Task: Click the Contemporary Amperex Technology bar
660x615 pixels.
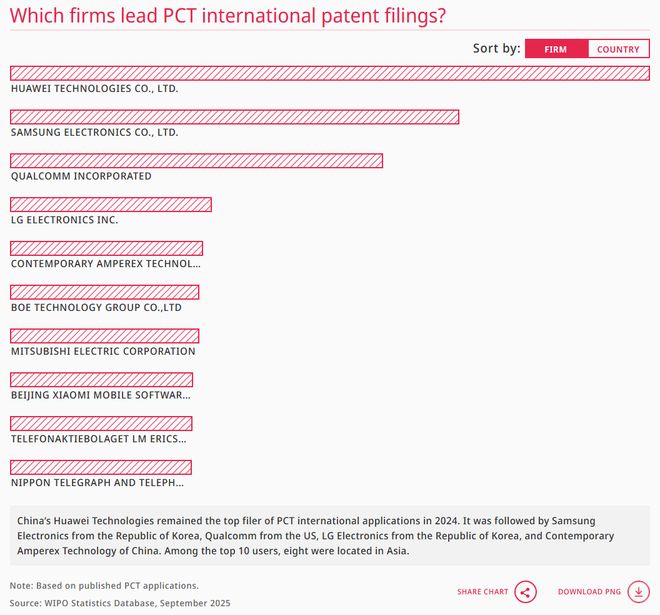Action: tap(106, 248)
